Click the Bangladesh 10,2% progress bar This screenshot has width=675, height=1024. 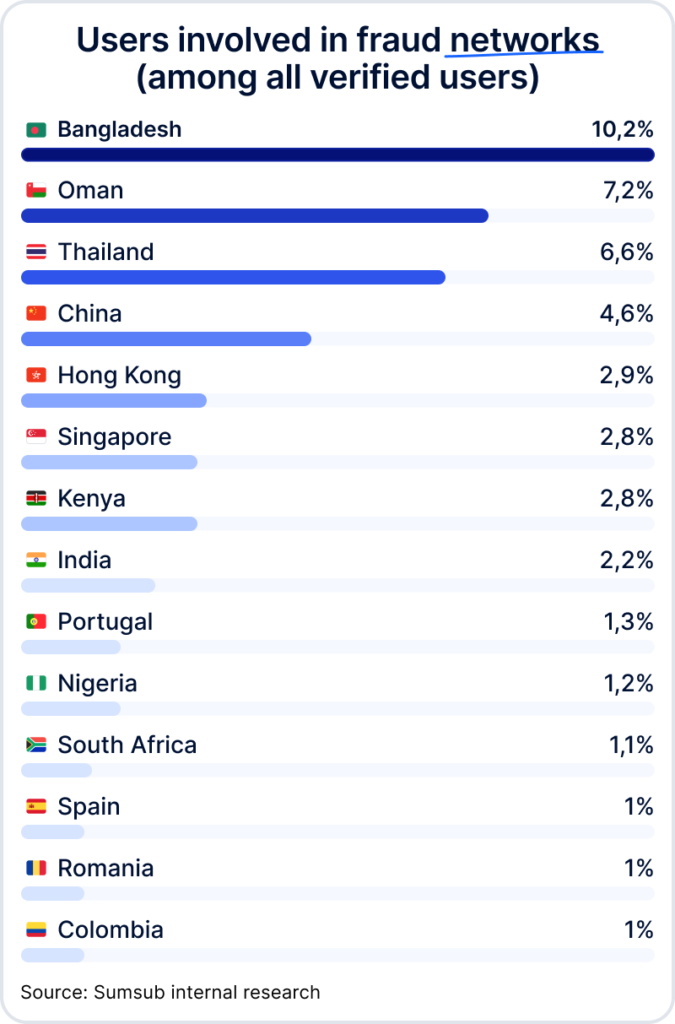pyautogui.click(x=337, y=154)
